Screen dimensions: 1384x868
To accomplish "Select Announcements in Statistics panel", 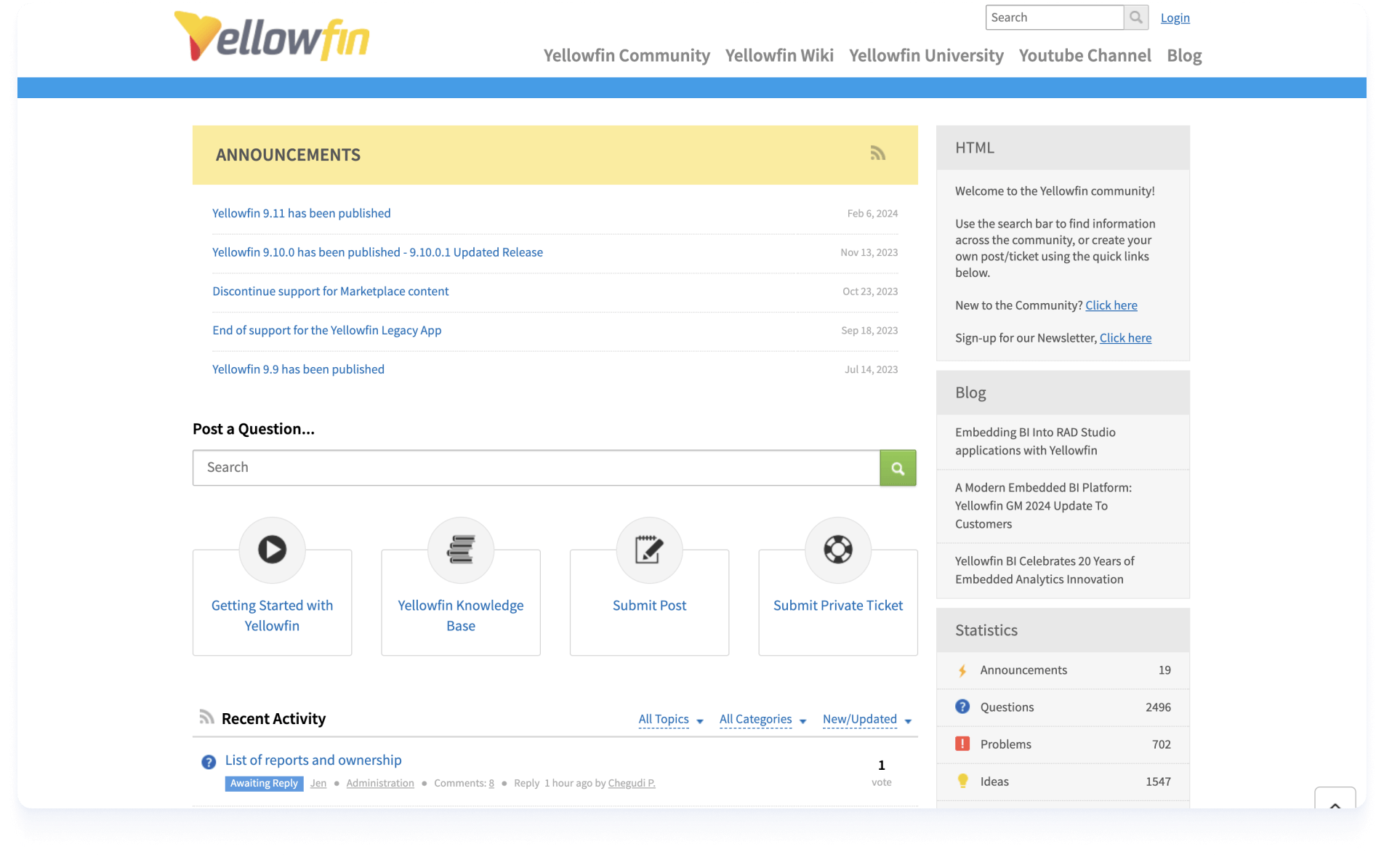I will point(1063,670).
